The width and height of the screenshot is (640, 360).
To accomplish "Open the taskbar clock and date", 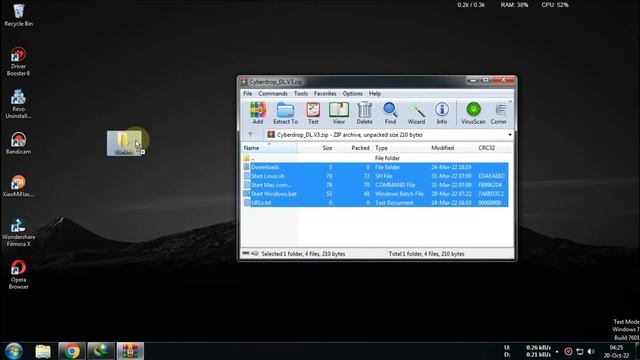I will (616, 351).
